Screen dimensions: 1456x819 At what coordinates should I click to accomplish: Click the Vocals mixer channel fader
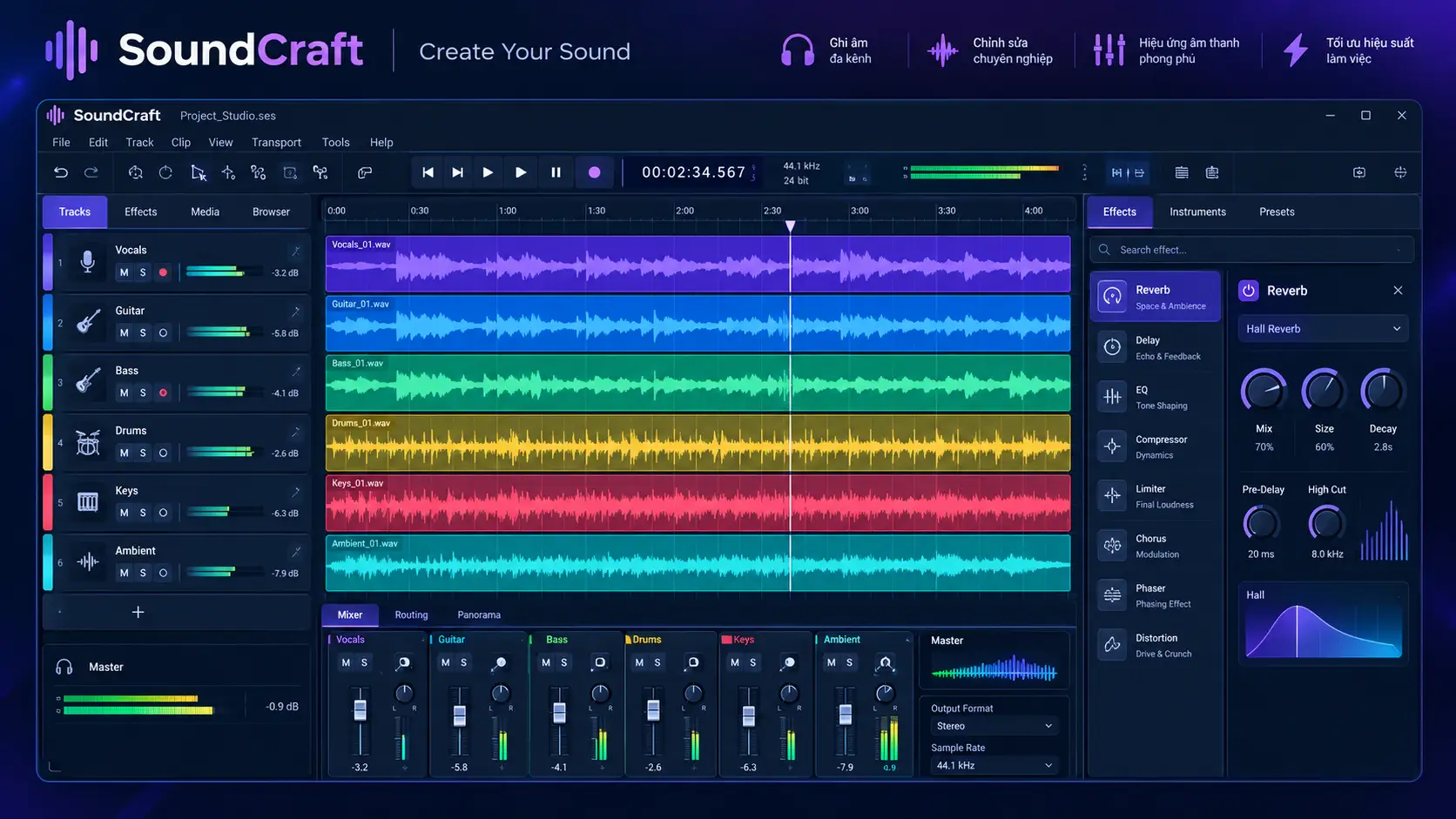[360, 710]
